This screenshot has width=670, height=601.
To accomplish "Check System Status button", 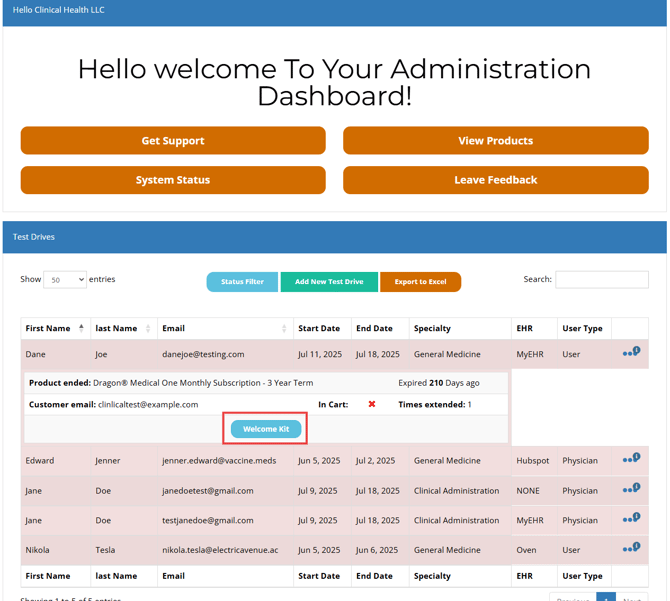I will pos(173,180).
